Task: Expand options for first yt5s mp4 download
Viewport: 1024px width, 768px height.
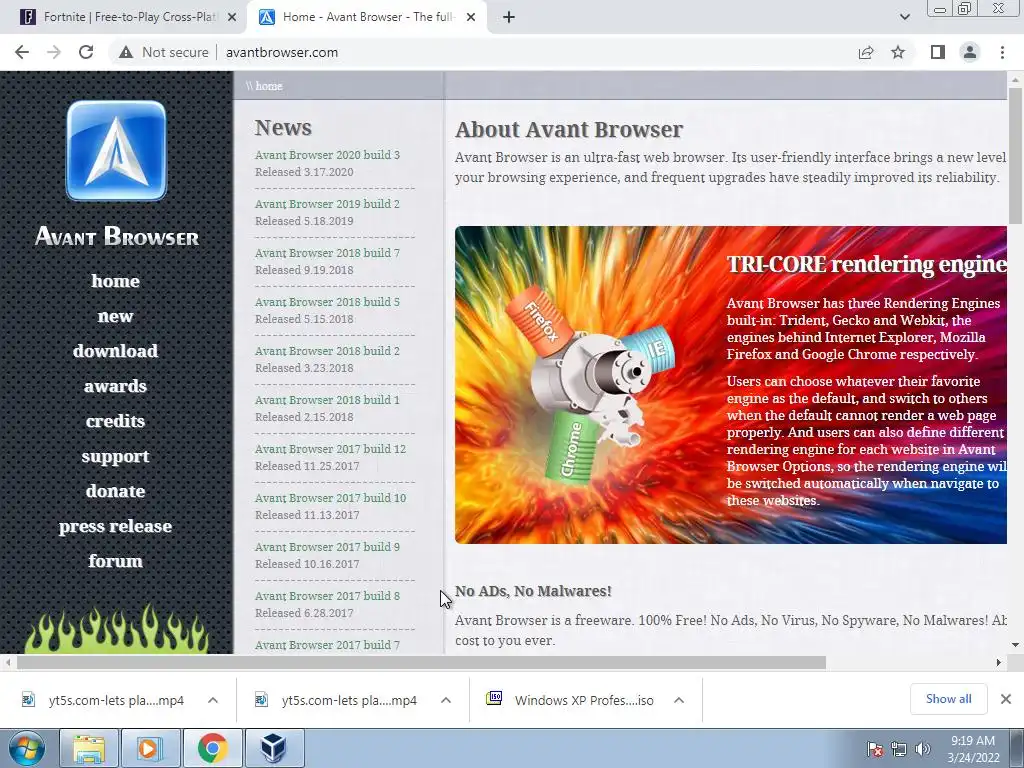Action: point(213,700)
